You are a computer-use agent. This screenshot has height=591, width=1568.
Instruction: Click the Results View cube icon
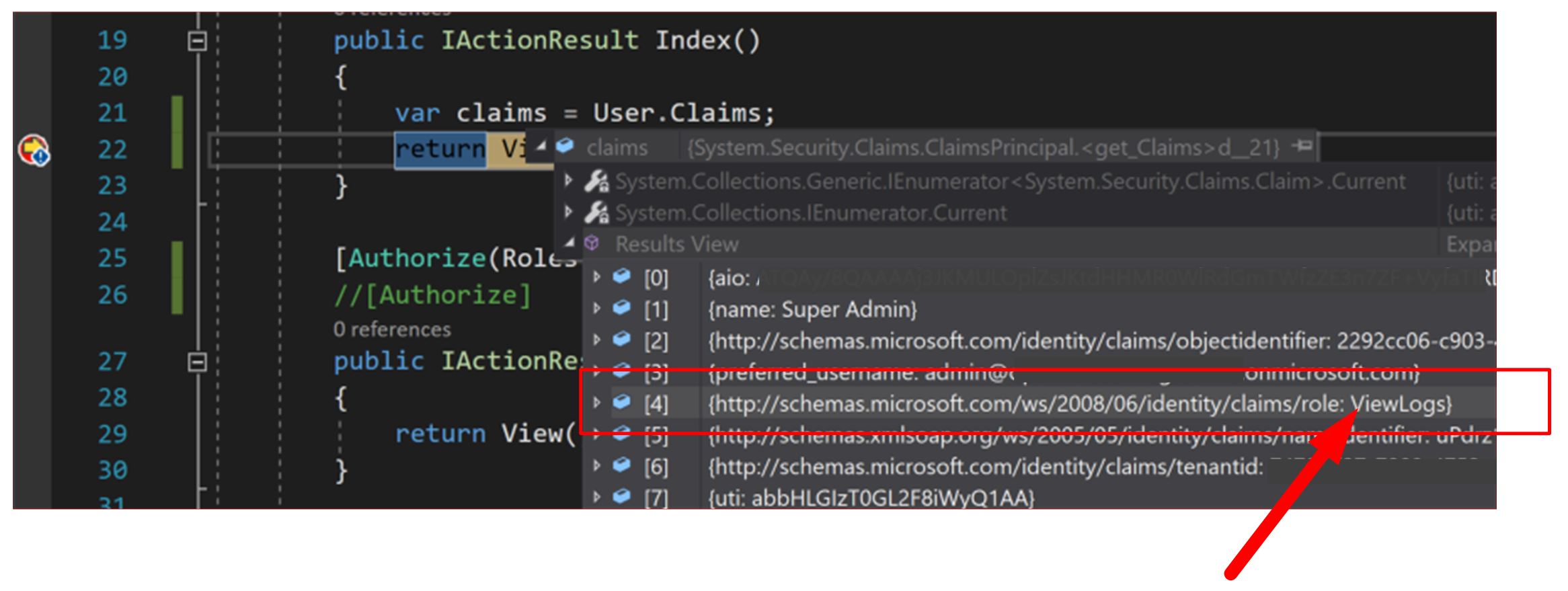(x=592, y=243)
